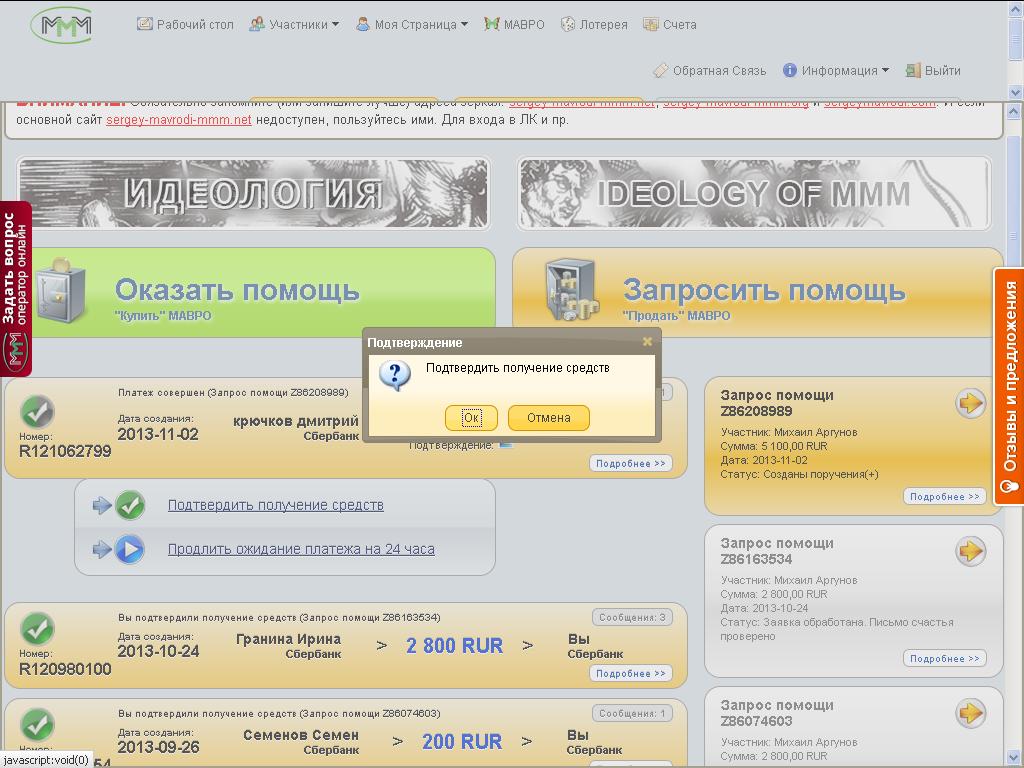The height and width of the screenshot is (768, 1024).
Task: Open Отзывы и предложения side tab
Action: coord(1008,386)
